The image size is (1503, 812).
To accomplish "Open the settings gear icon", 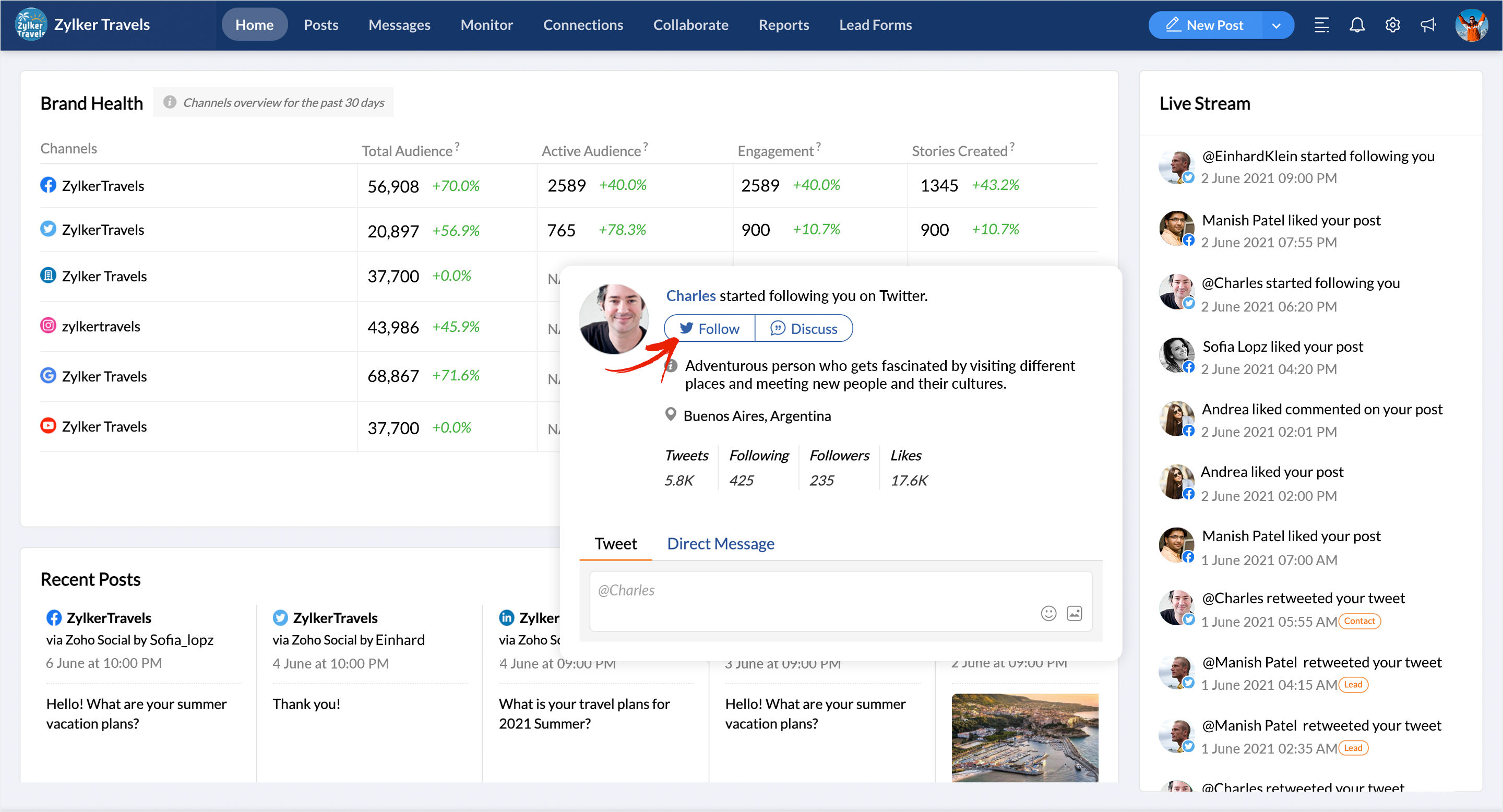I will pos(1392,25).
